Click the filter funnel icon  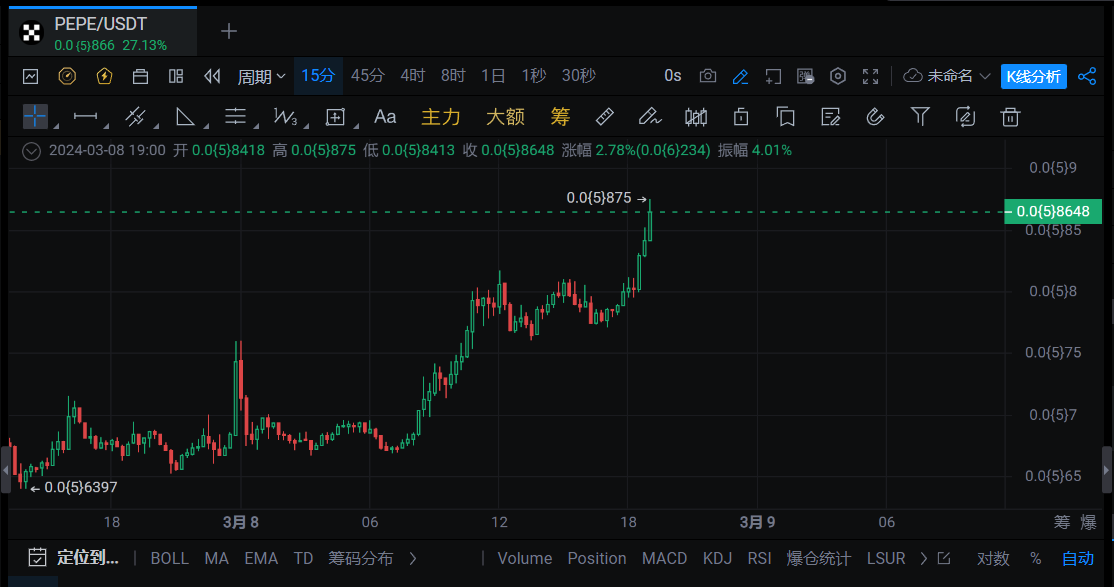[x=920, y=117]
